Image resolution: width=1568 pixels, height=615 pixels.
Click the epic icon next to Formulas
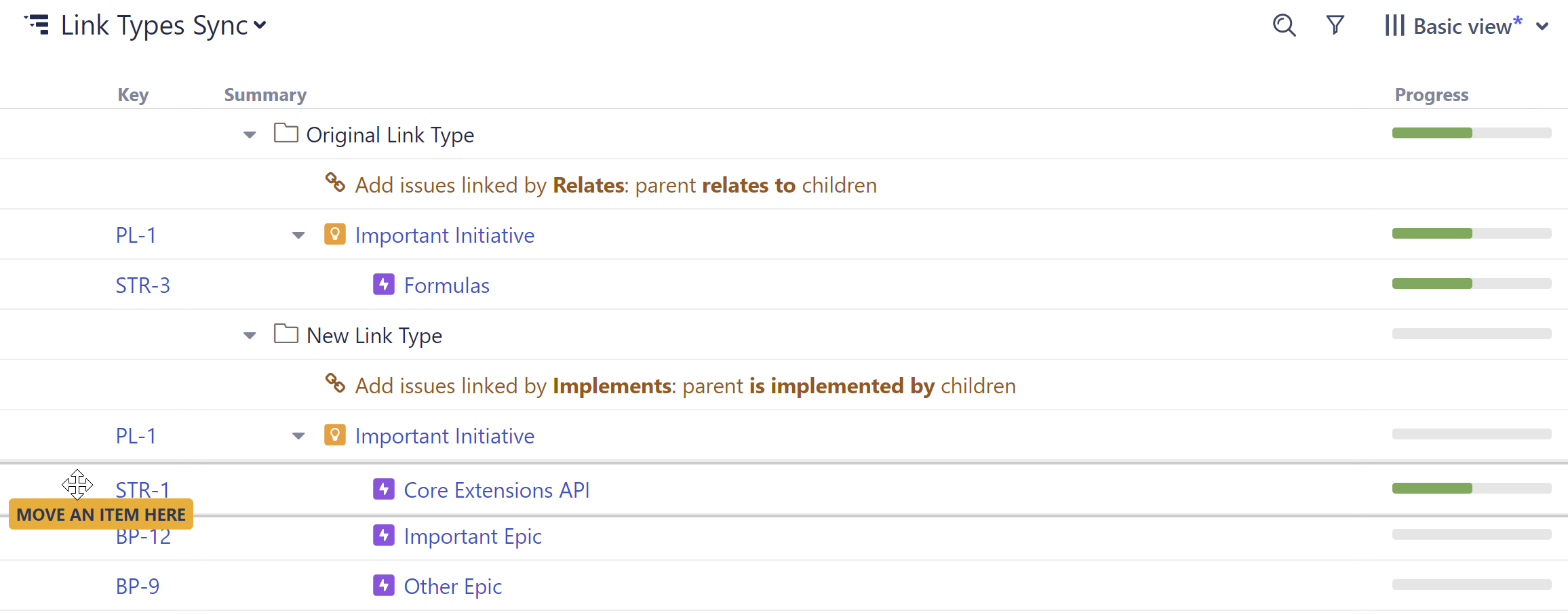(384, 284)
